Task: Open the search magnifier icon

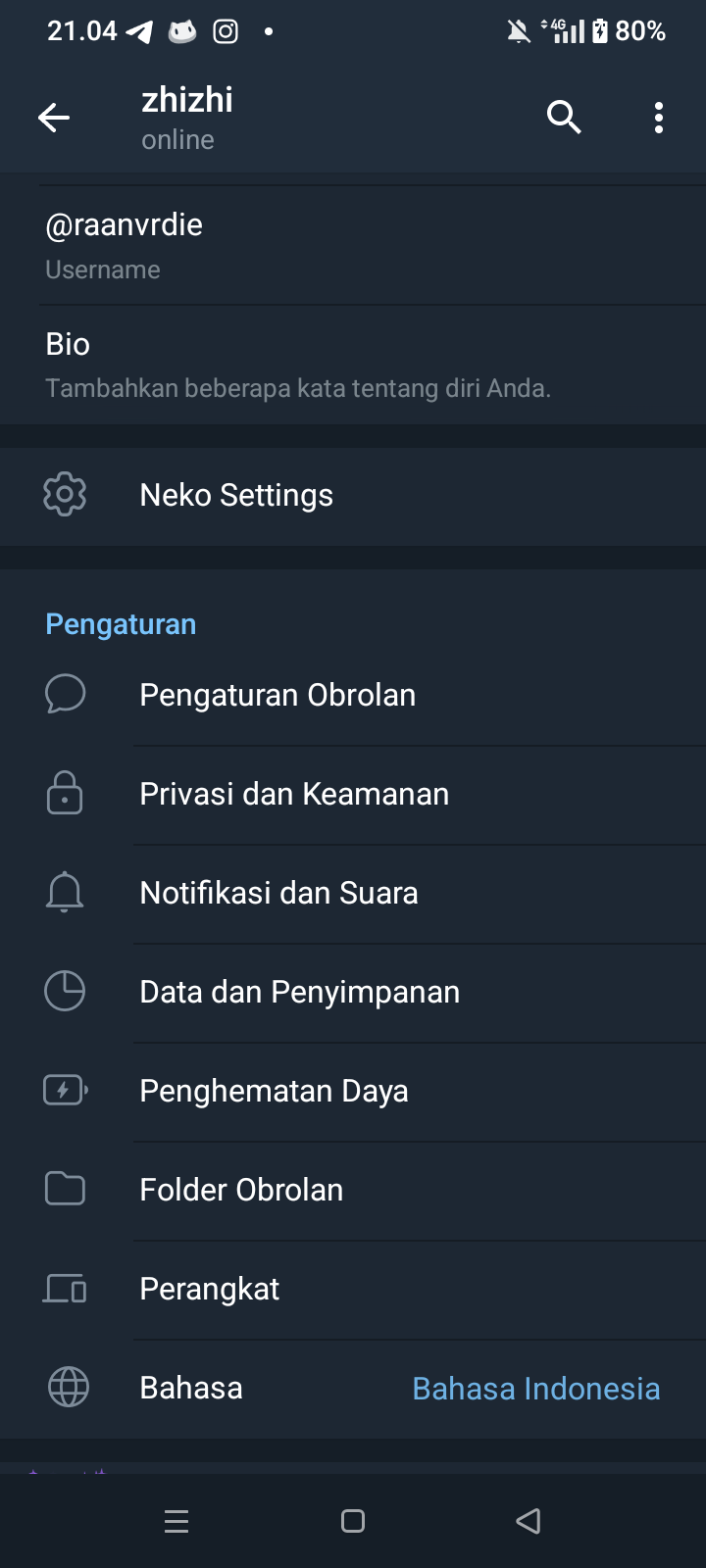Action: 564,118
